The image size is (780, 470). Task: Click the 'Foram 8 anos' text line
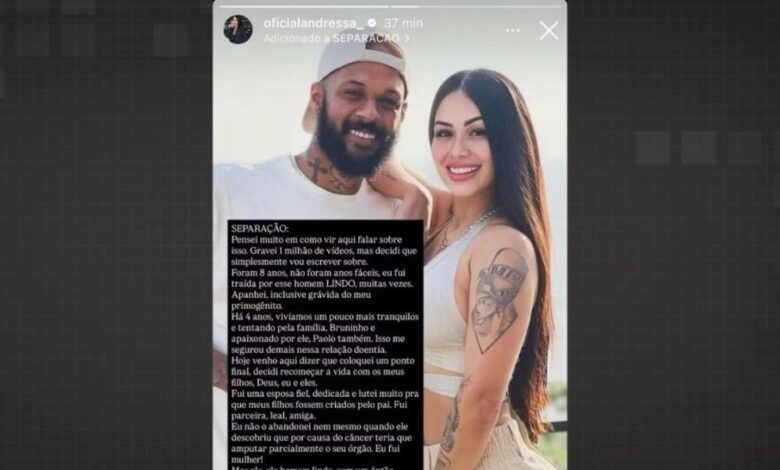pyautogui.click(x=318, y=273)
